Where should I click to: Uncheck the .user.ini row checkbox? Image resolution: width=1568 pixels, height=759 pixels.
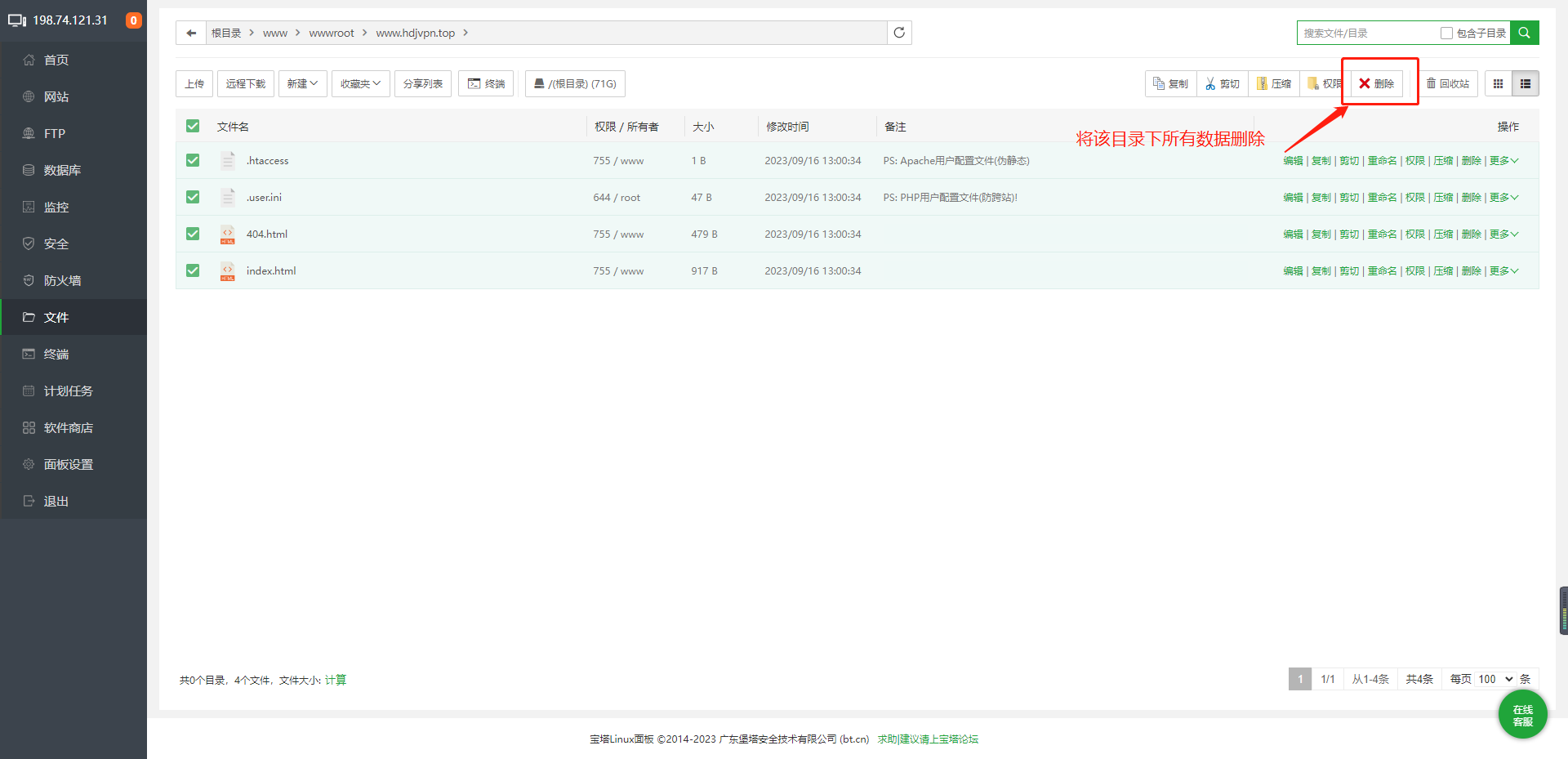(193, 197)
